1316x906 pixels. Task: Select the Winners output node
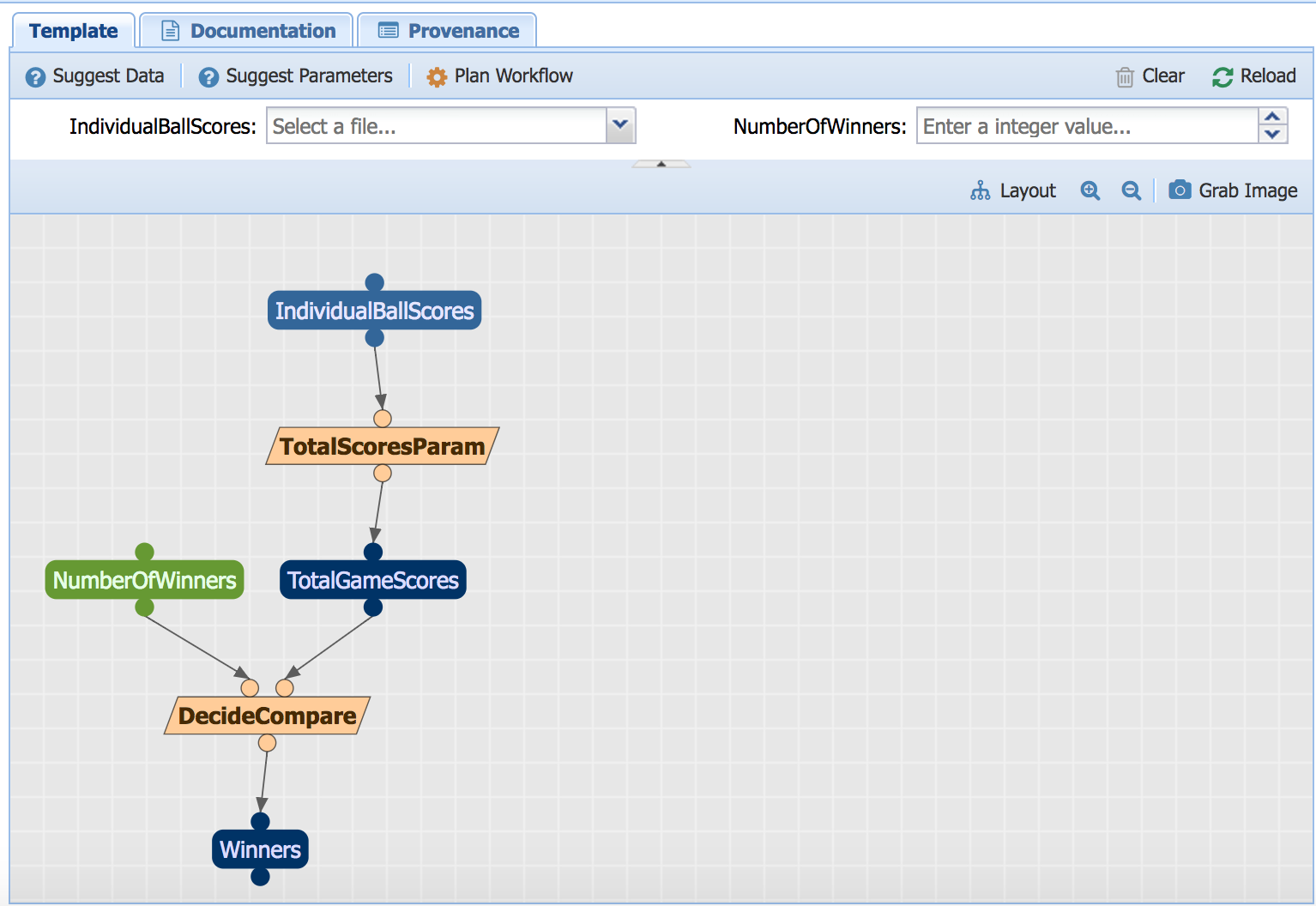[260, 849]
